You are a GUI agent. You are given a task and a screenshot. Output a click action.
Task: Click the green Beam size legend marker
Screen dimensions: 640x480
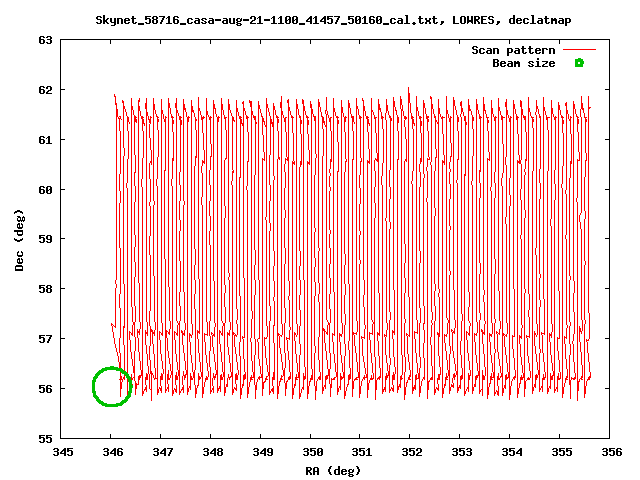[578, 63]
